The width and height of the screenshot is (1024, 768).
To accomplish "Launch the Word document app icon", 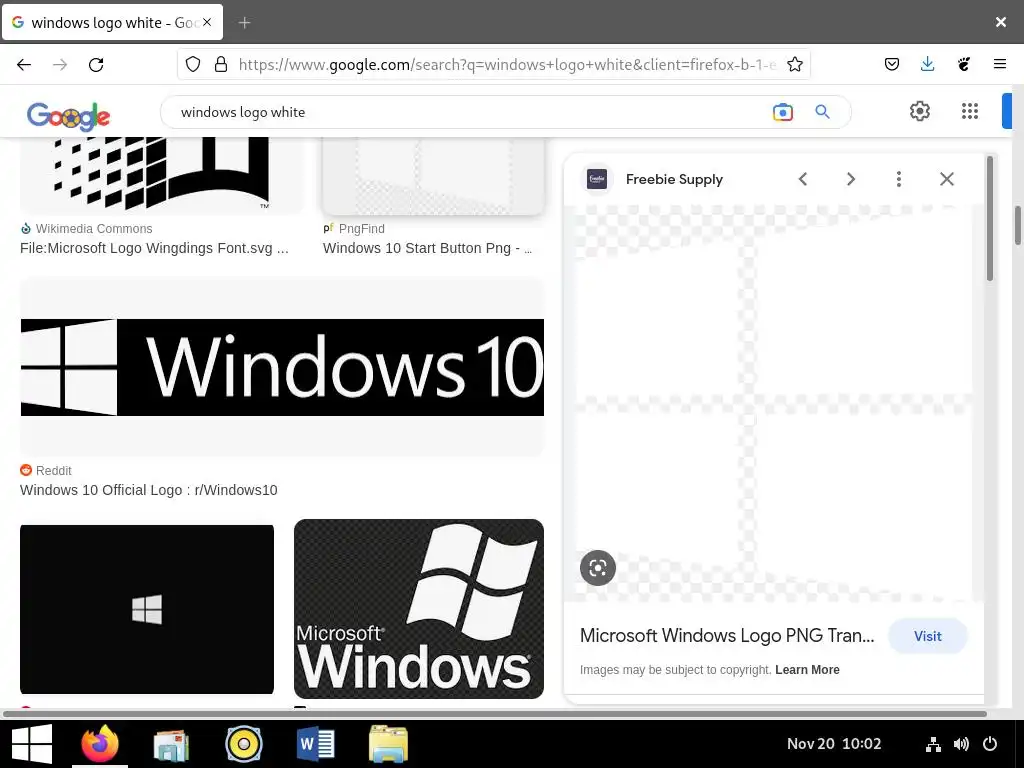I will (315, 744).
